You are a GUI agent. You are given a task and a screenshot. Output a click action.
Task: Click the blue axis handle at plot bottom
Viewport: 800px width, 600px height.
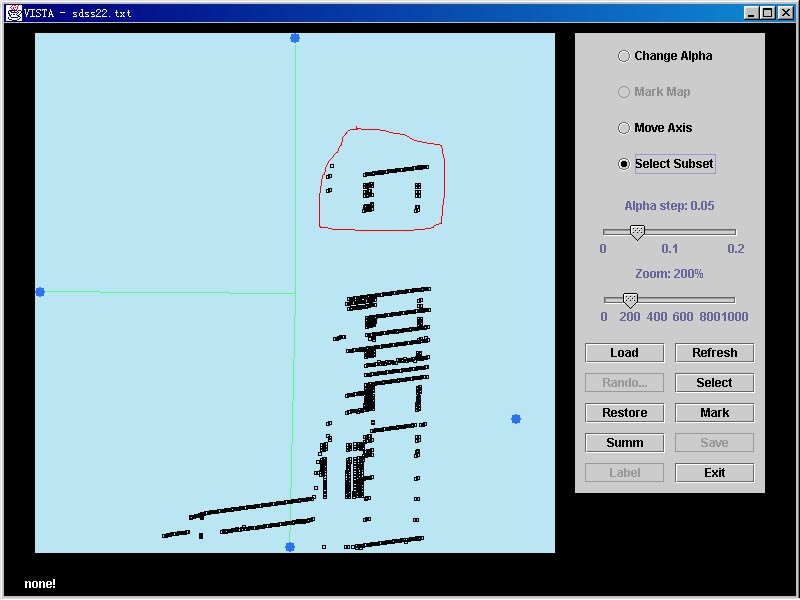point(290,547)
